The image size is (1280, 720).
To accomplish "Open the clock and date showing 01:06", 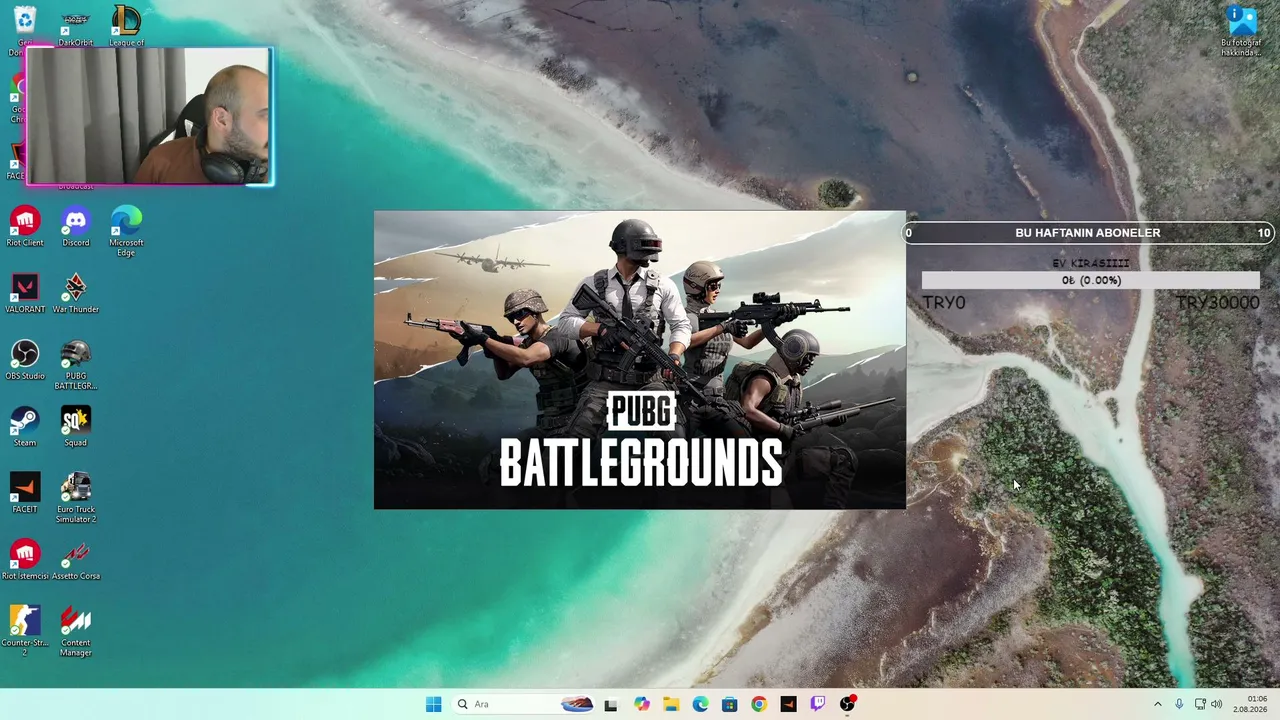I will (1251, 704).
